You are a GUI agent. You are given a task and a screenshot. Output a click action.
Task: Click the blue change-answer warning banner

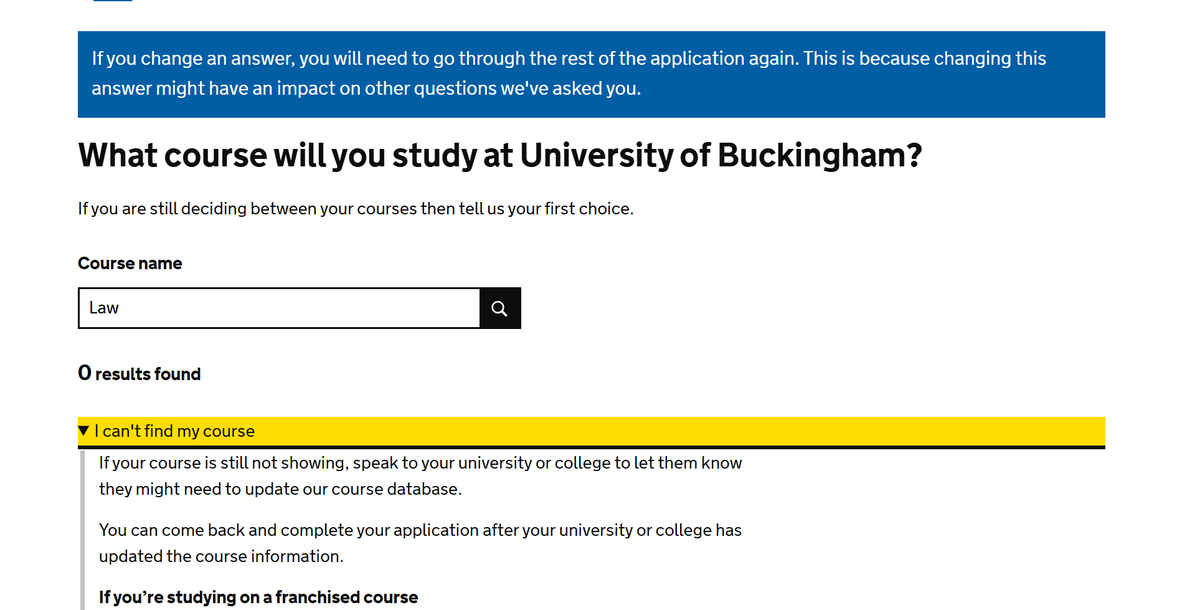(x=591, y=74)
